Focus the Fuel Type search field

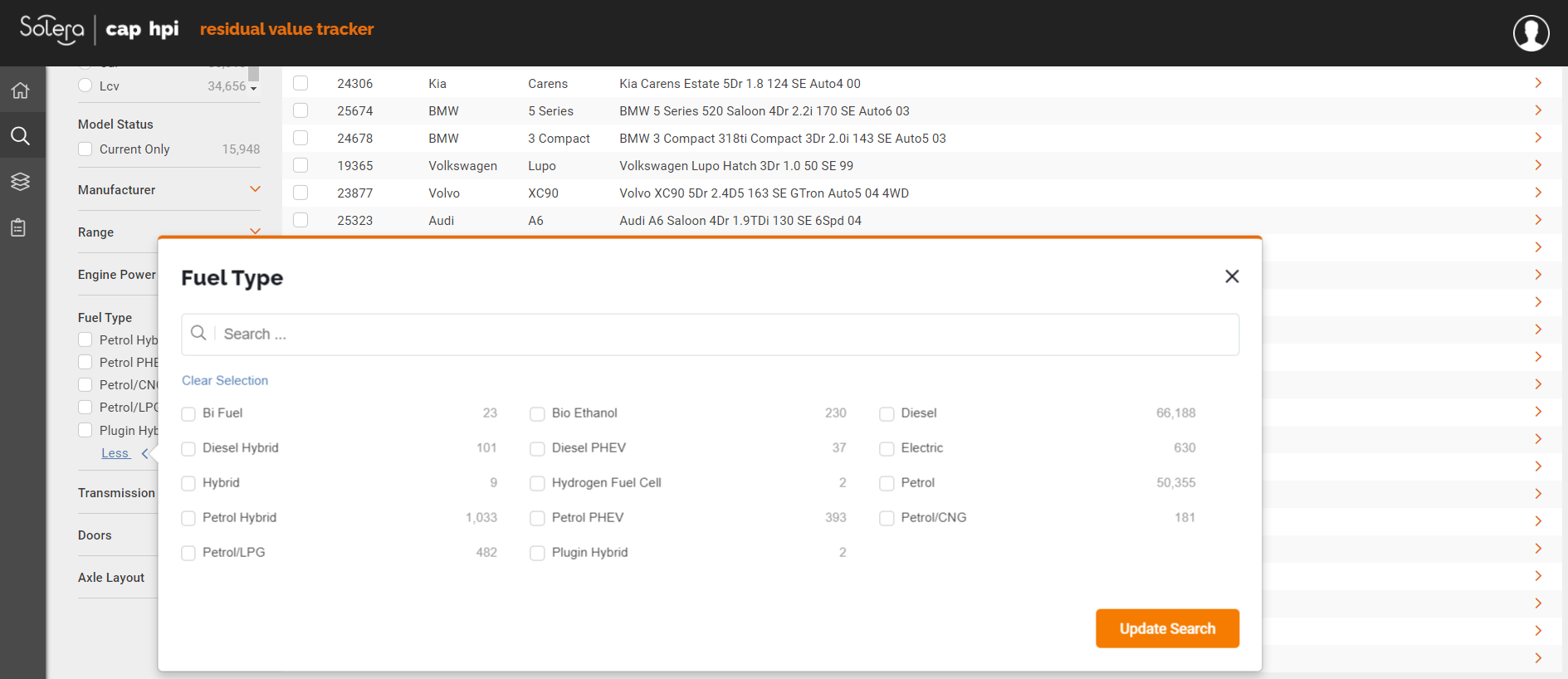[711, 335]
